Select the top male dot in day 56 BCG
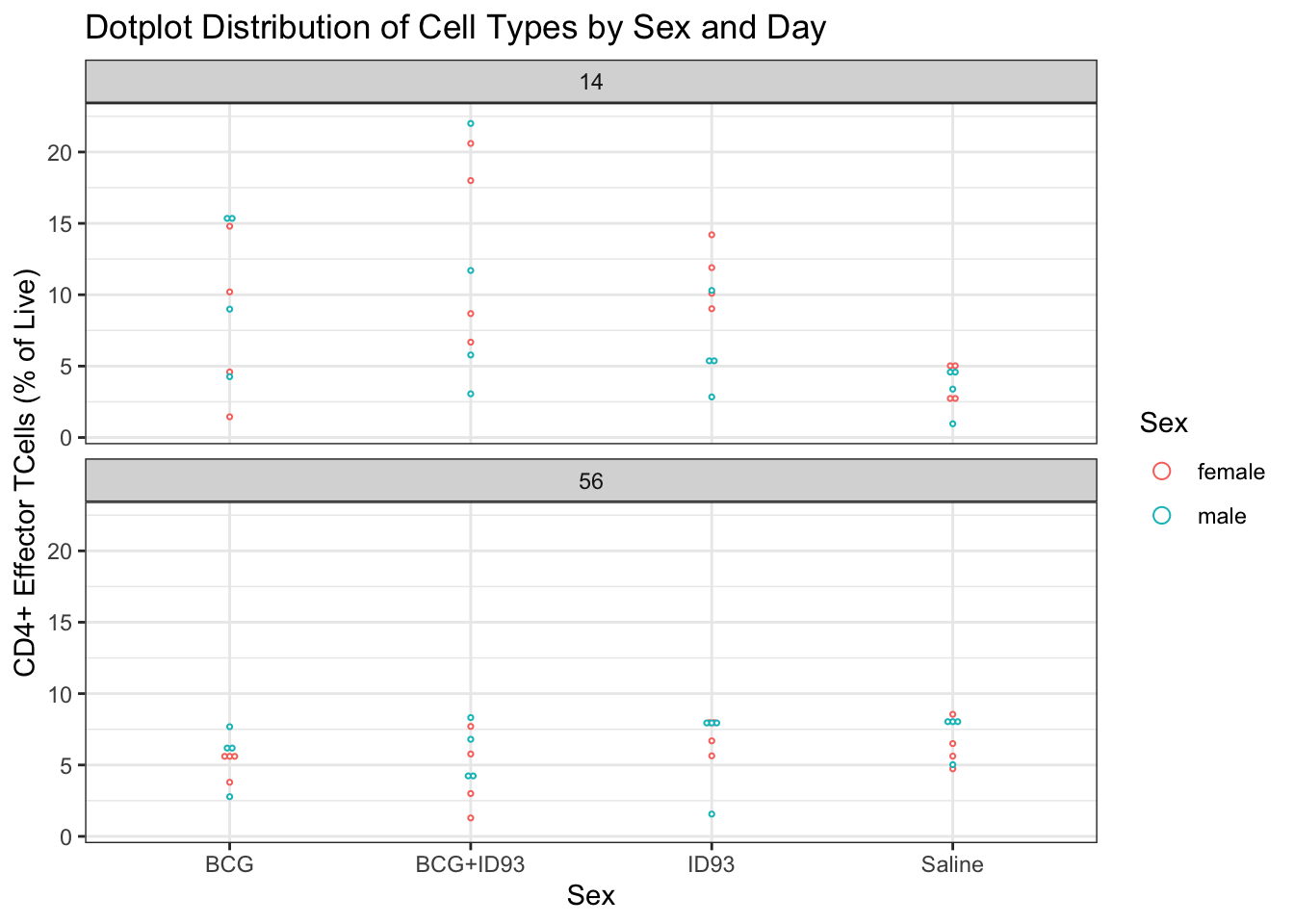The width and height of the screenshot is (1294, 924). pos(229,727)
